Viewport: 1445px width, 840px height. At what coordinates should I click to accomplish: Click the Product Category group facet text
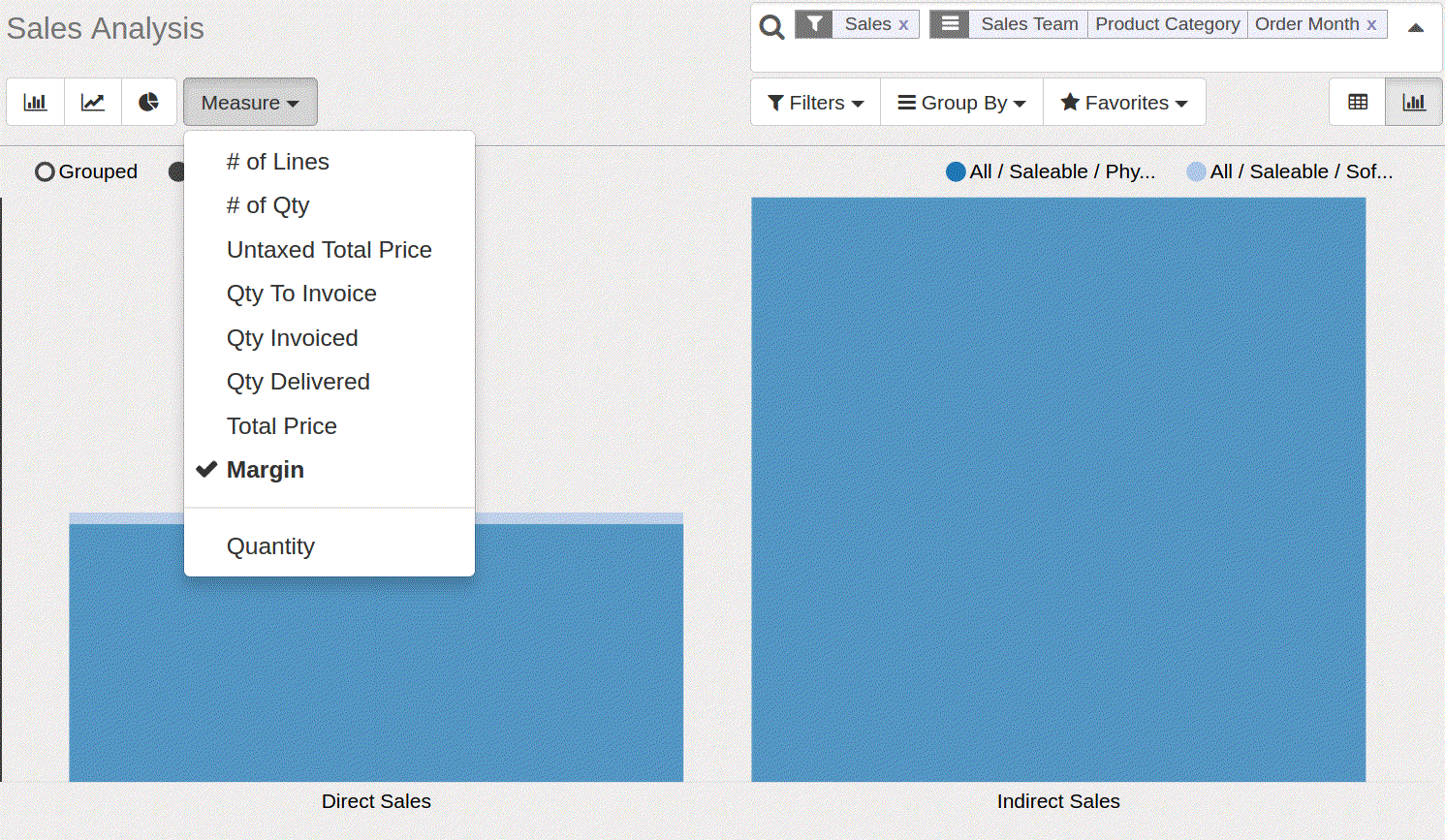pos(1168,24)
